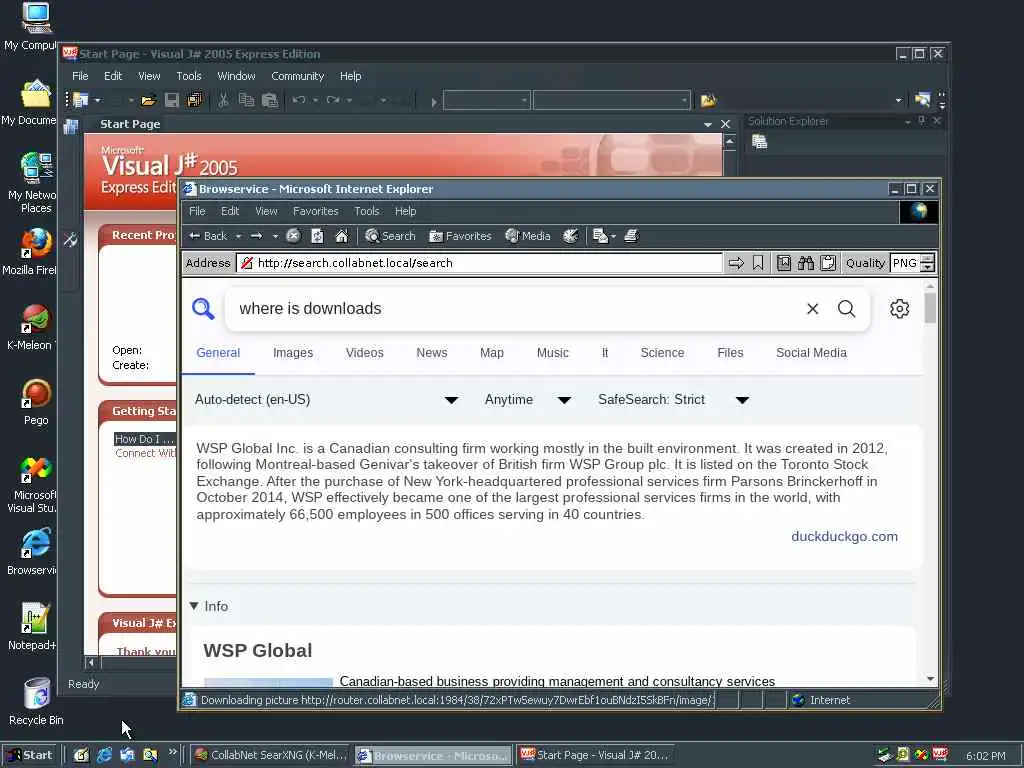Open the IE View menu
The height and width of the screenshot is (768, 1024).
266,212
